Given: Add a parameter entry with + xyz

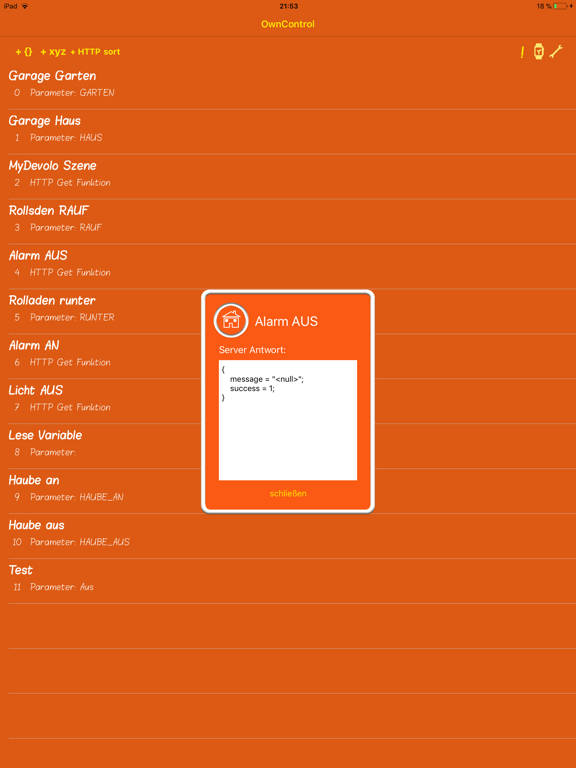Looking at the screenshot, I should click(x=53, y=52).
